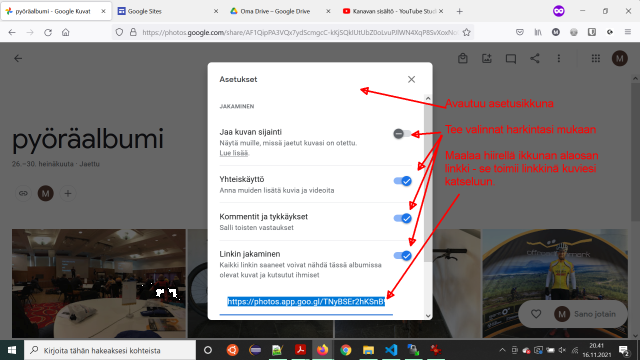Disable the Yhteiskäyttö toggle

click(x=402, y=181)
